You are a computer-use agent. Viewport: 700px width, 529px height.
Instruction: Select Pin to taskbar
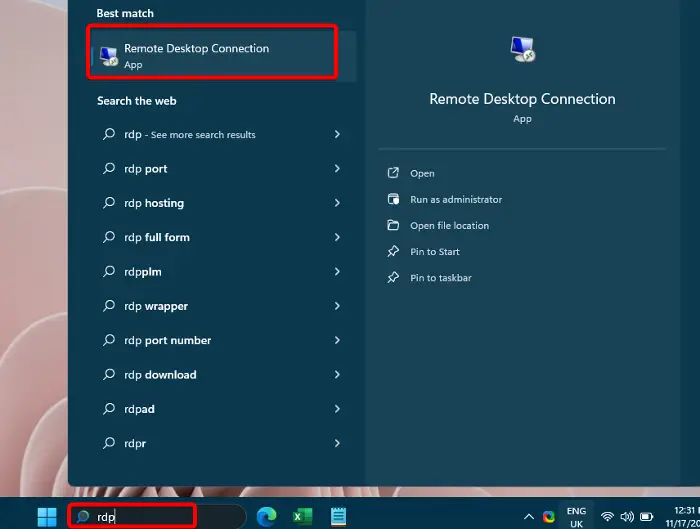click(x=441, y=278)
